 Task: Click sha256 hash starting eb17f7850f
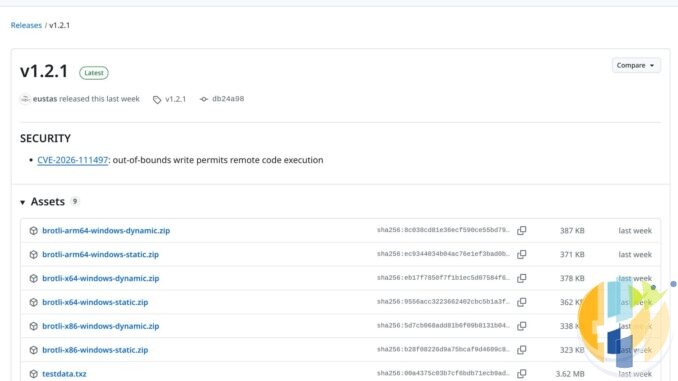(x=443, y=278)
